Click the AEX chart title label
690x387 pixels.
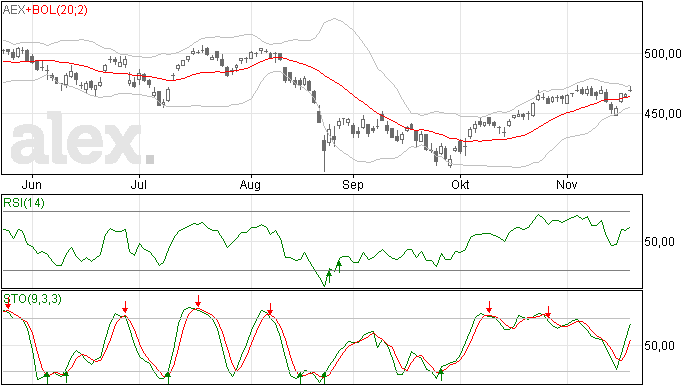click(x=14, y=10)
